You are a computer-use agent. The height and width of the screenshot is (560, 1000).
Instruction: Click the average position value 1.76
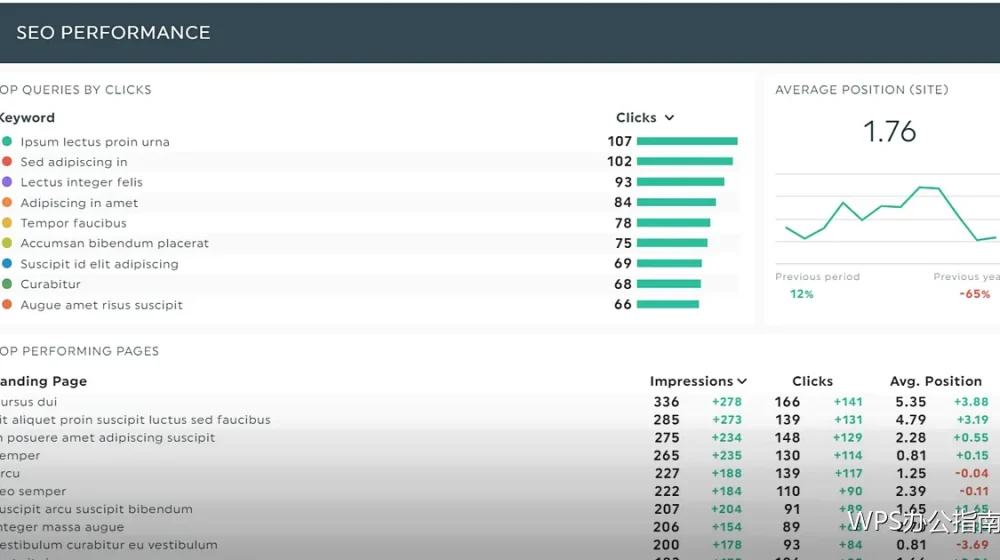point(890,132)
